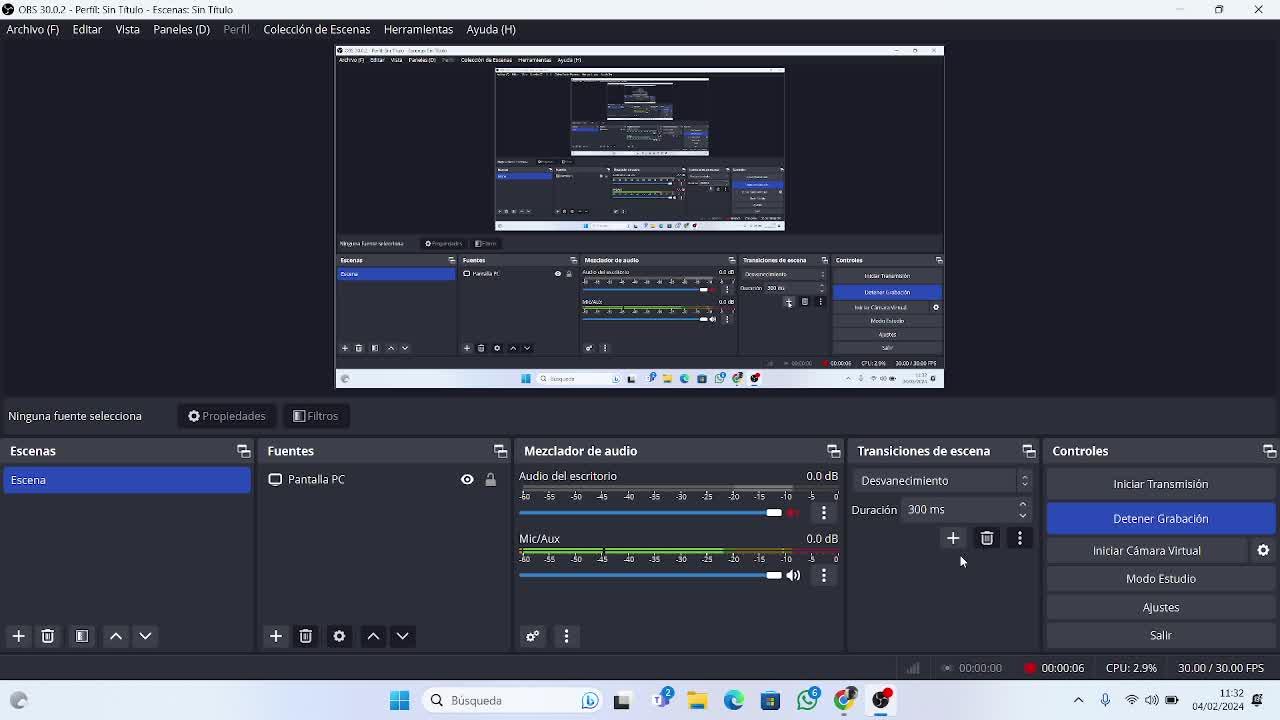Open the Archivo menu
Viewport: 1280px width, 720px height.
[32, 29]
